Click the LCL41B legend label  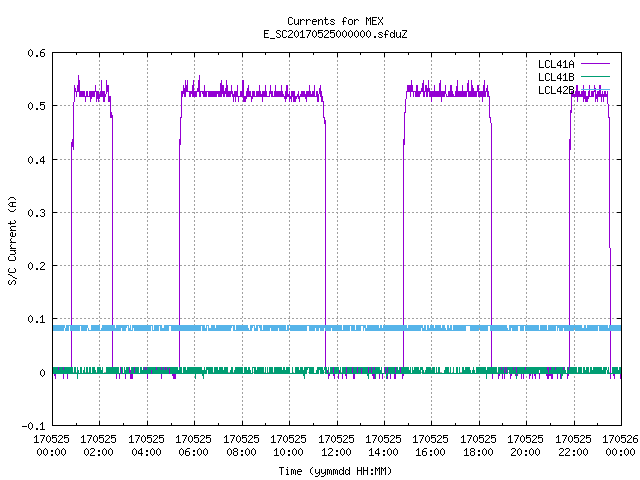[x=556, y=77]
